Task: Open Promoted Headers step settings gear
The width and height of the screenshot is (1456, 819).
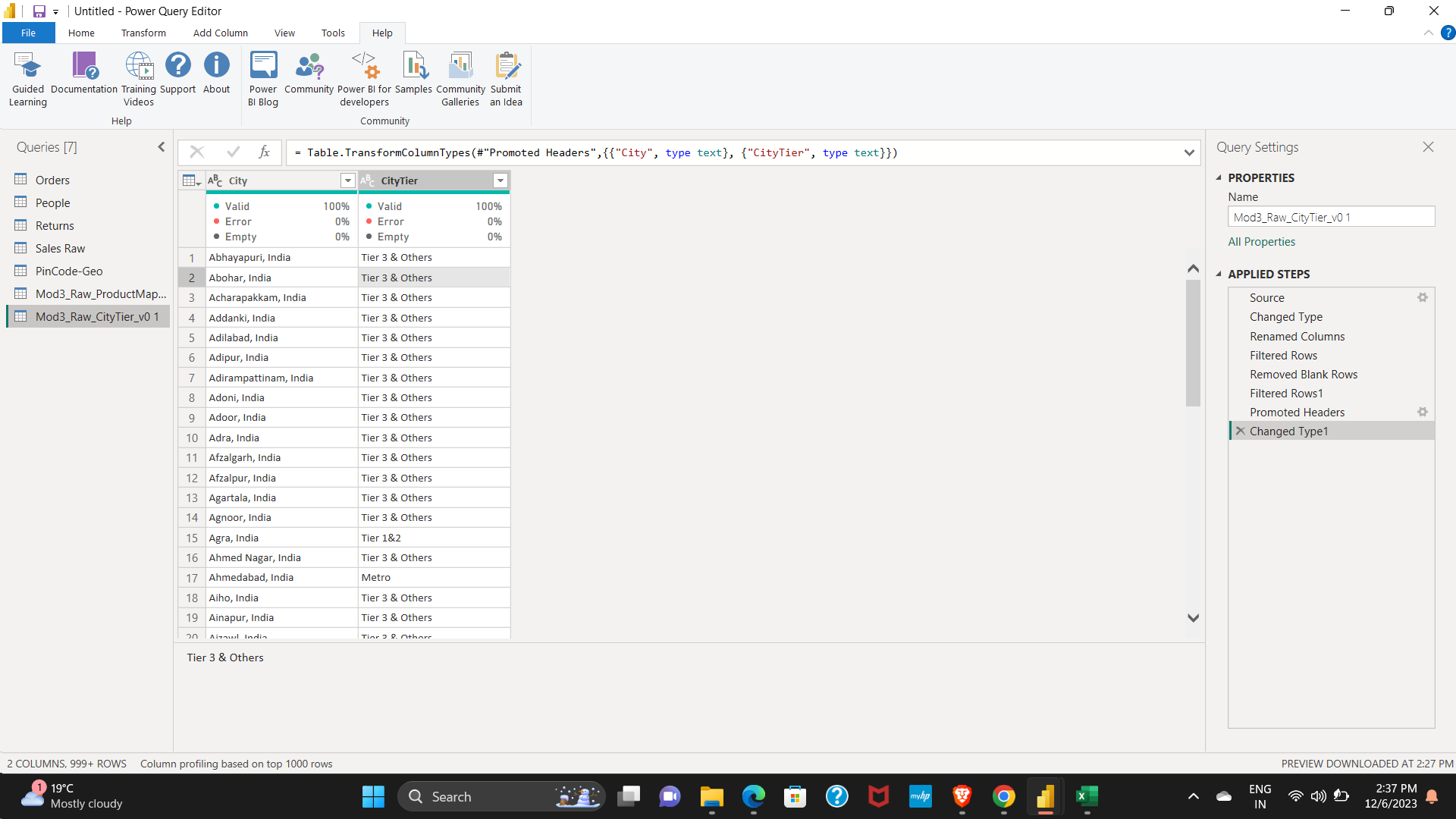Action: tap(1423, 413)
